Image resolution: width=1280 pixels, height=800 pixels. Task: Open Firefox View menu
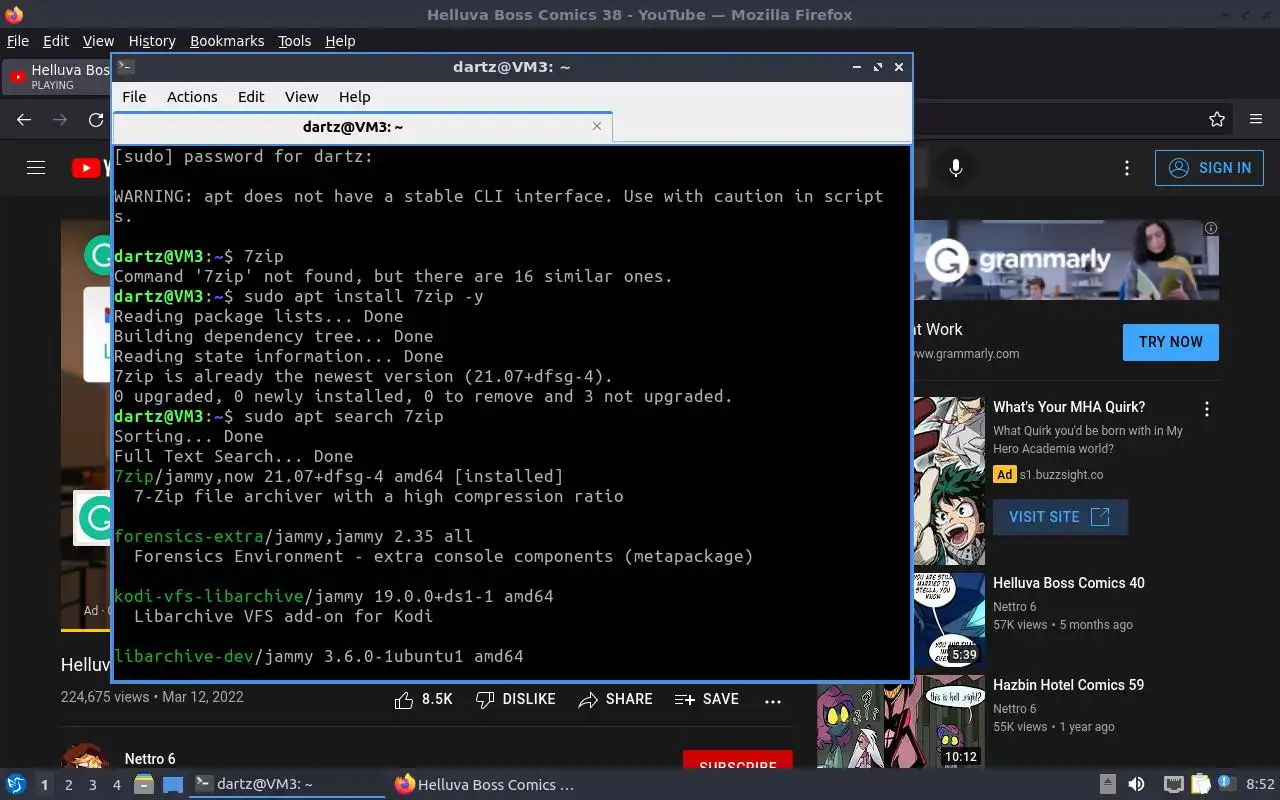(98, 41)
